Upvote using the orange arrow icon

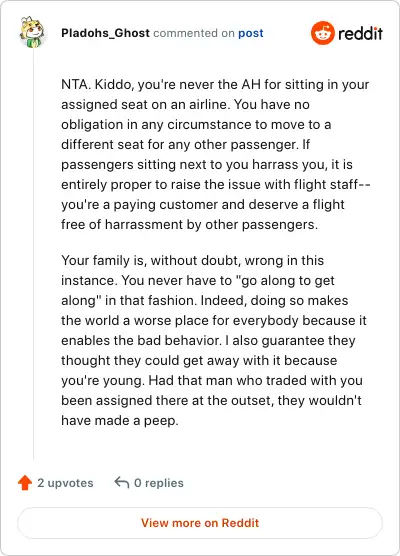25,483
